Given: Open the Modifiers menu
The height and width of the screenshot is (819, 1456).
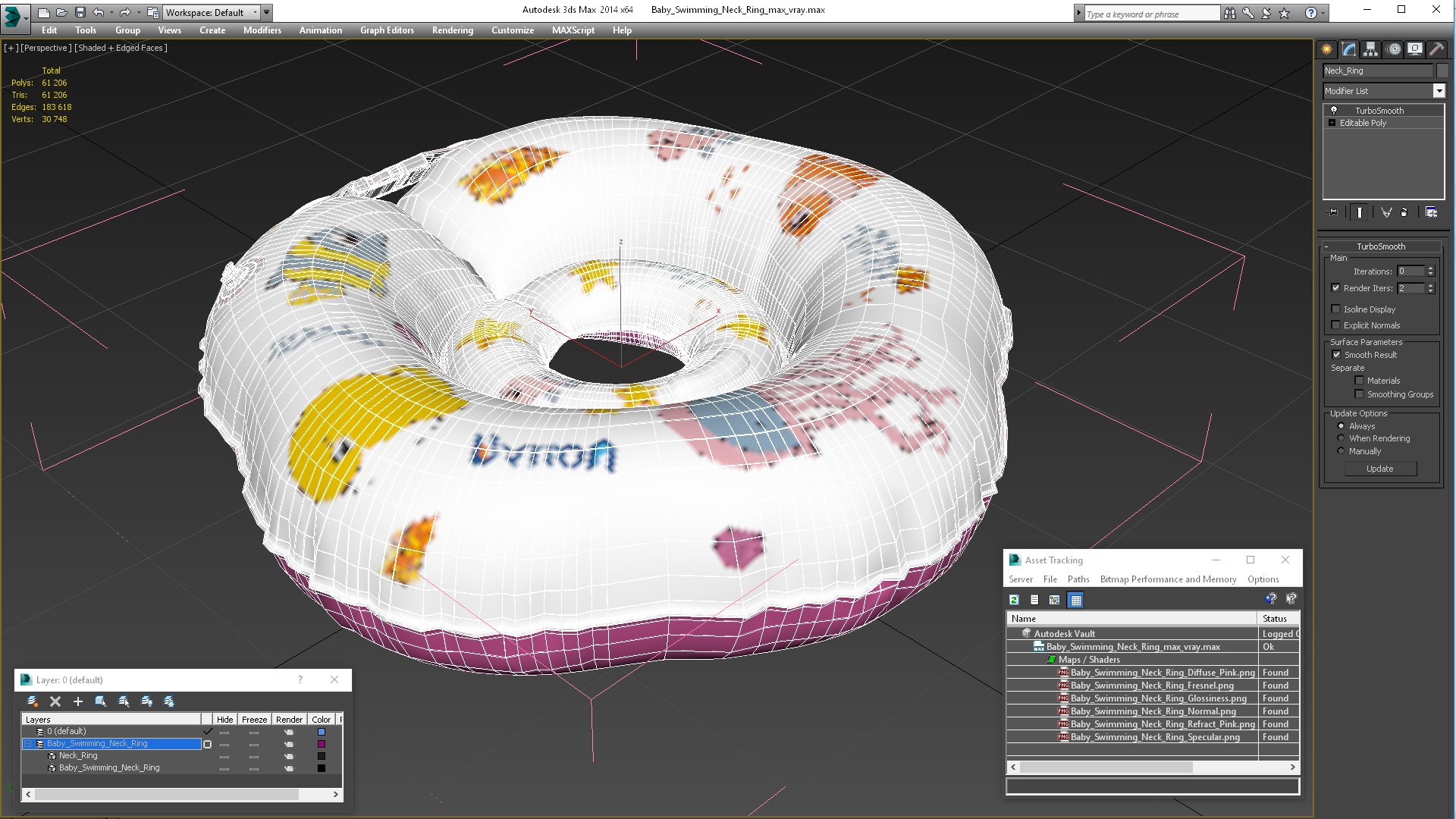Looking at the screenshot, I should pyautogui.click(x=262, y=30).
